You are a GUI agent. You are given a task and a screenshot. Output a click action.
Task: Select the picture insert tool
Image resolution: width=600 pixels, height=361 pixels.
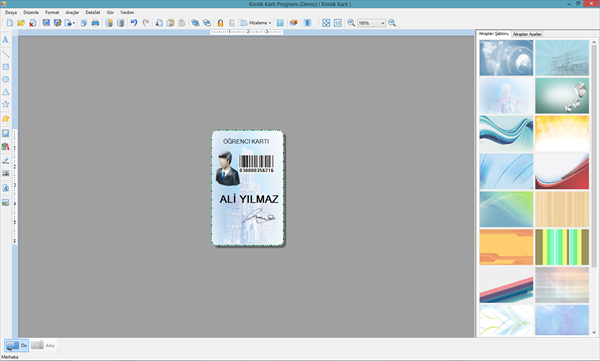coord(5,133)
